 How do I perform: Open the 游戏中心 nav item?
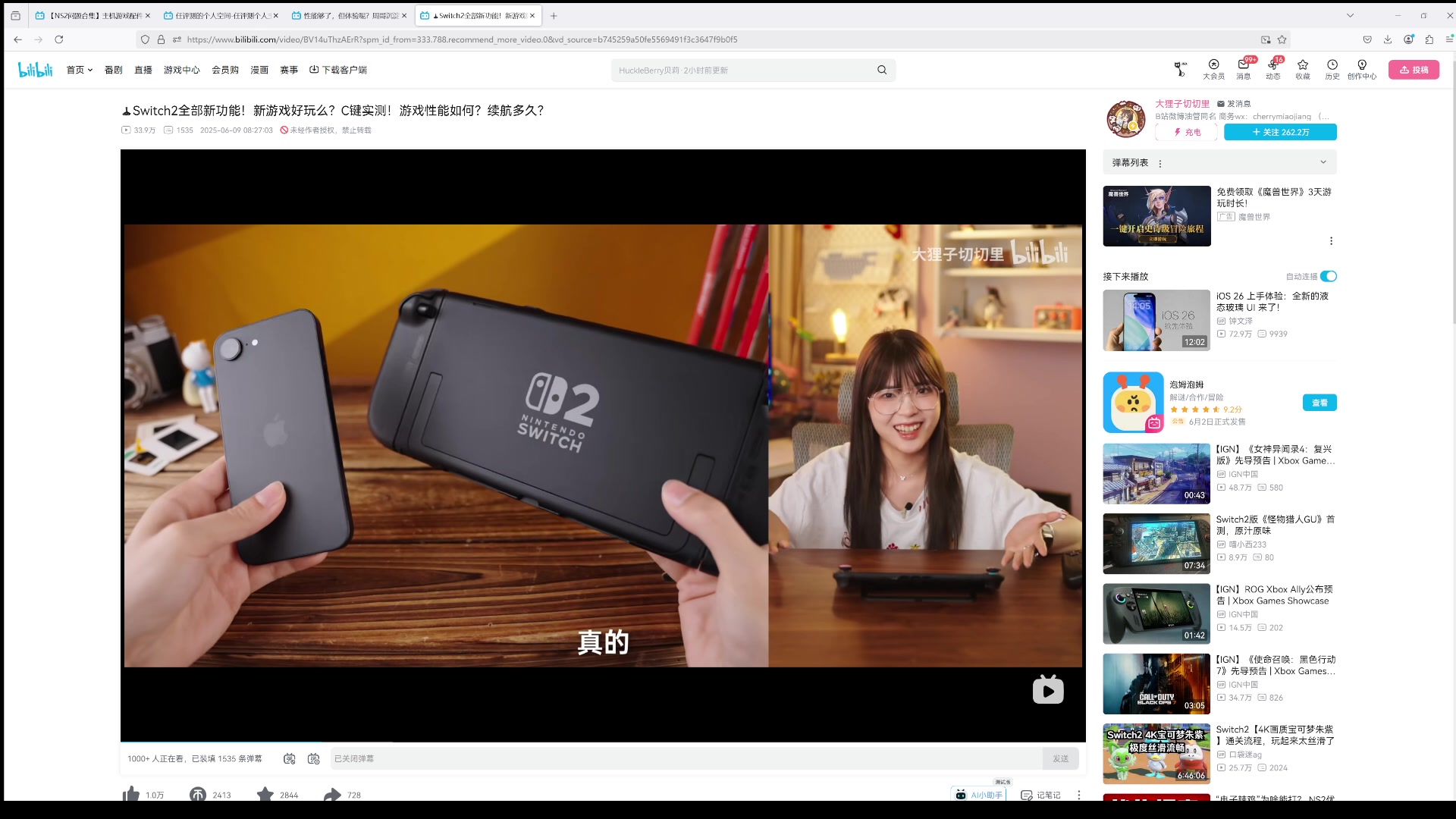click(182, 70)
